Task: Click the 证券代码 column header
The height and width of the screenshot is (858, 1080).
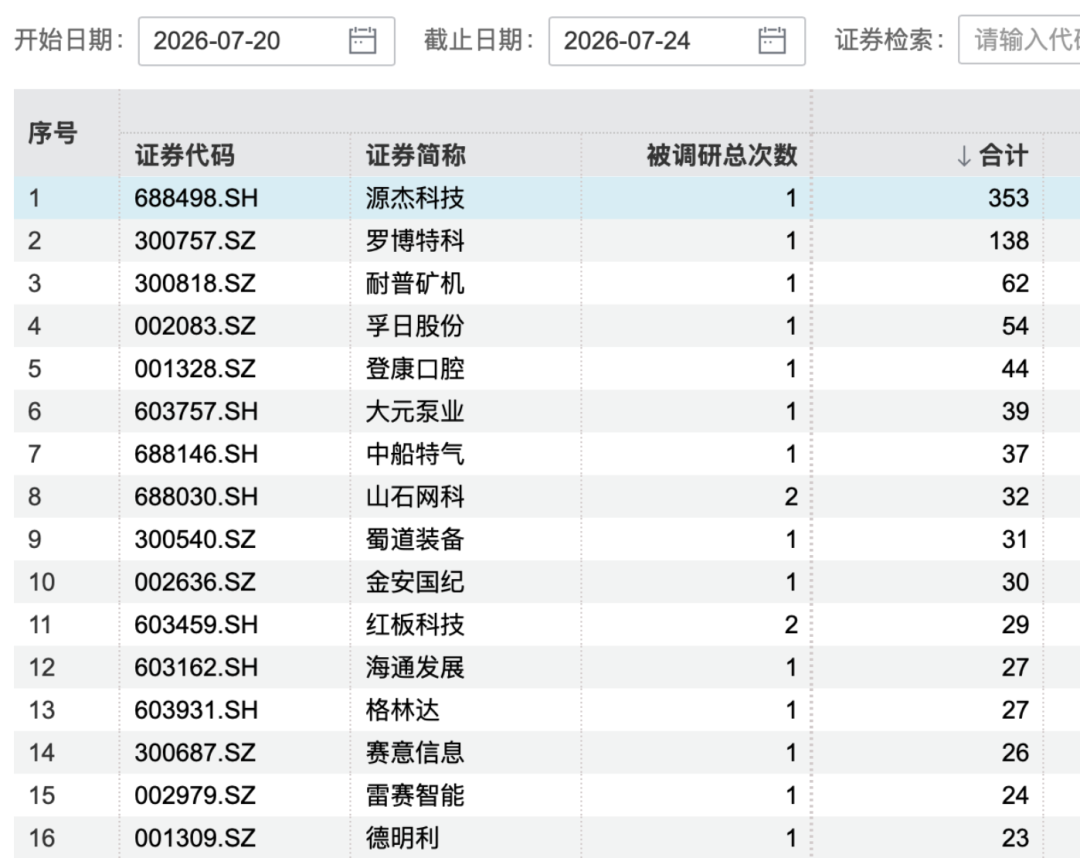Action: [185, 155]
